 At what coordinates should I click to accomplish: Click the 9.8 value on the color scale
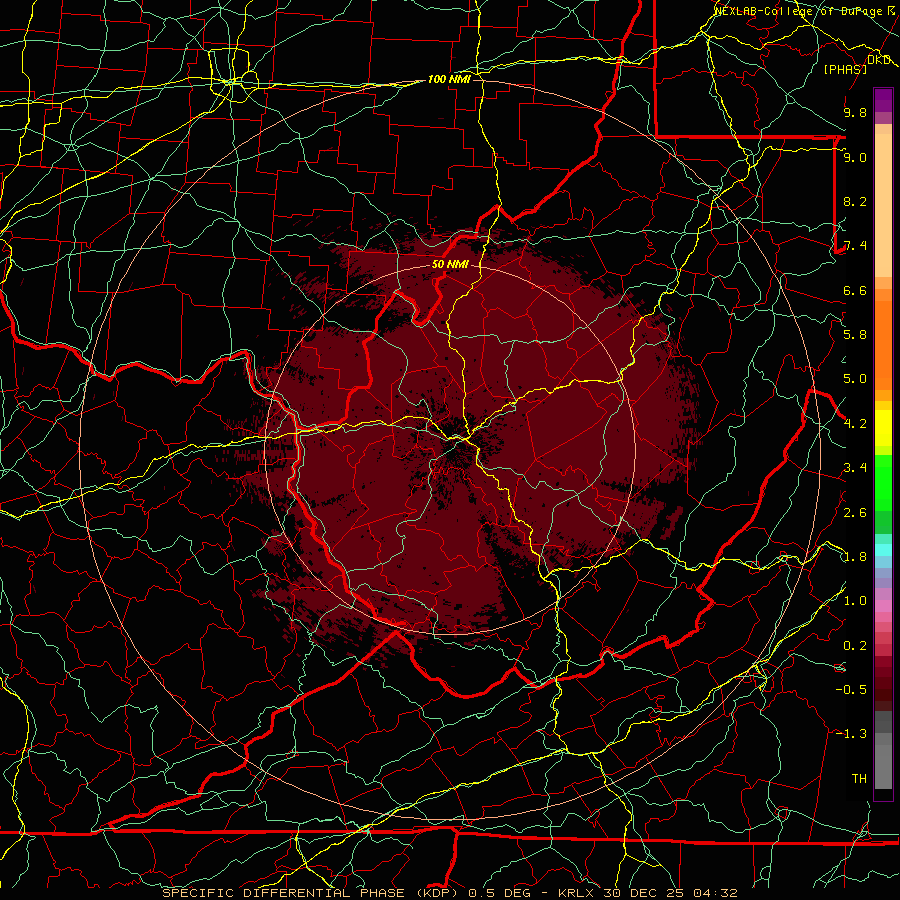coord(855,112)
